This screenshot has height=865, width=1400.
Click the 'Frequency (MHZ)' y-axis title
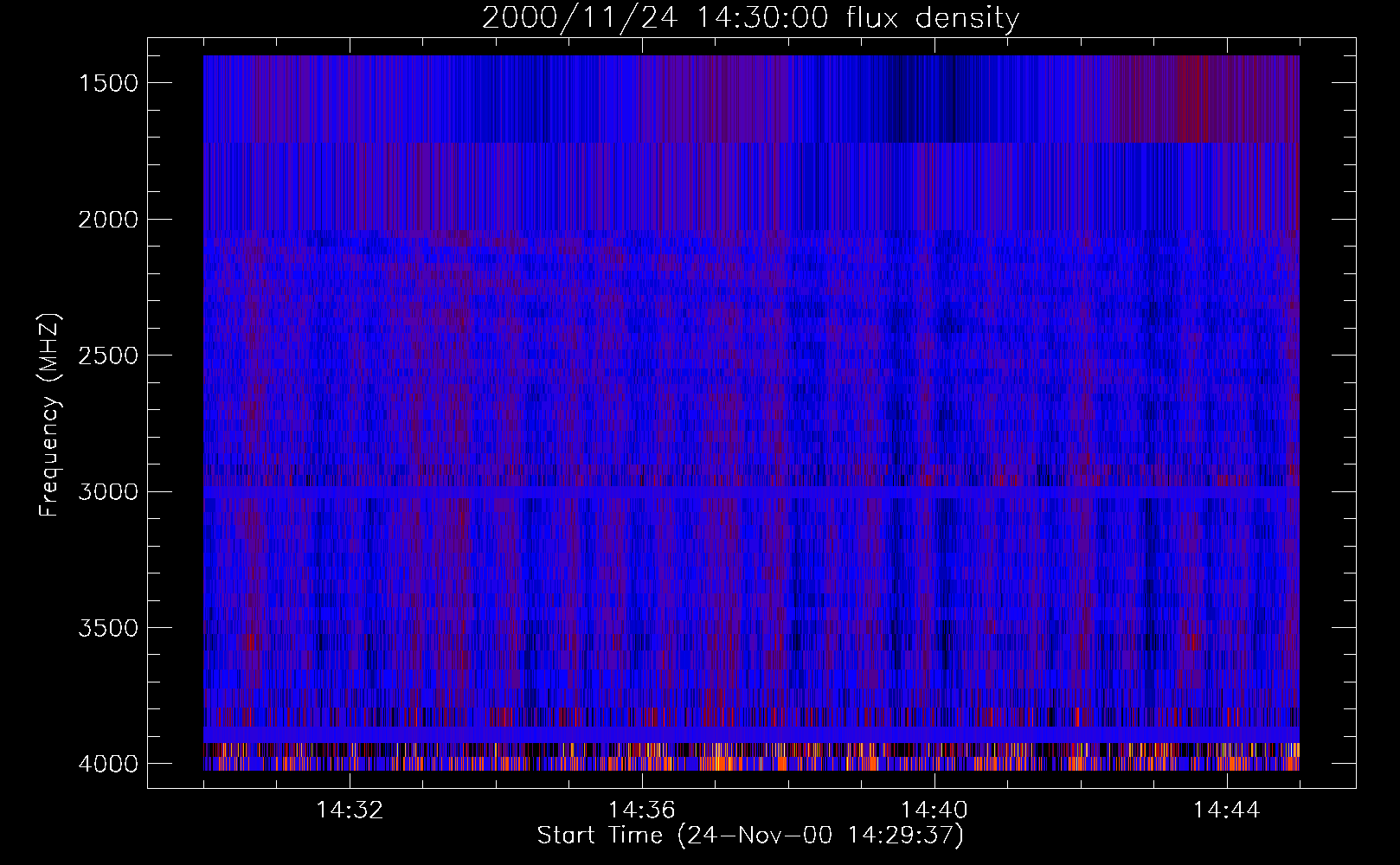point(50,415)
